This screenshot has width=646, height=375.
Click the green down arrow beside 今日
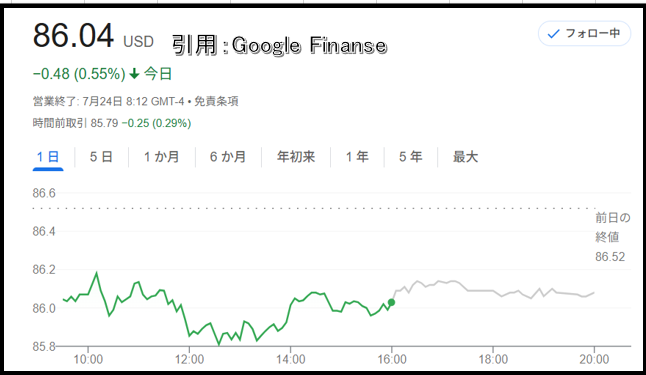134,74
